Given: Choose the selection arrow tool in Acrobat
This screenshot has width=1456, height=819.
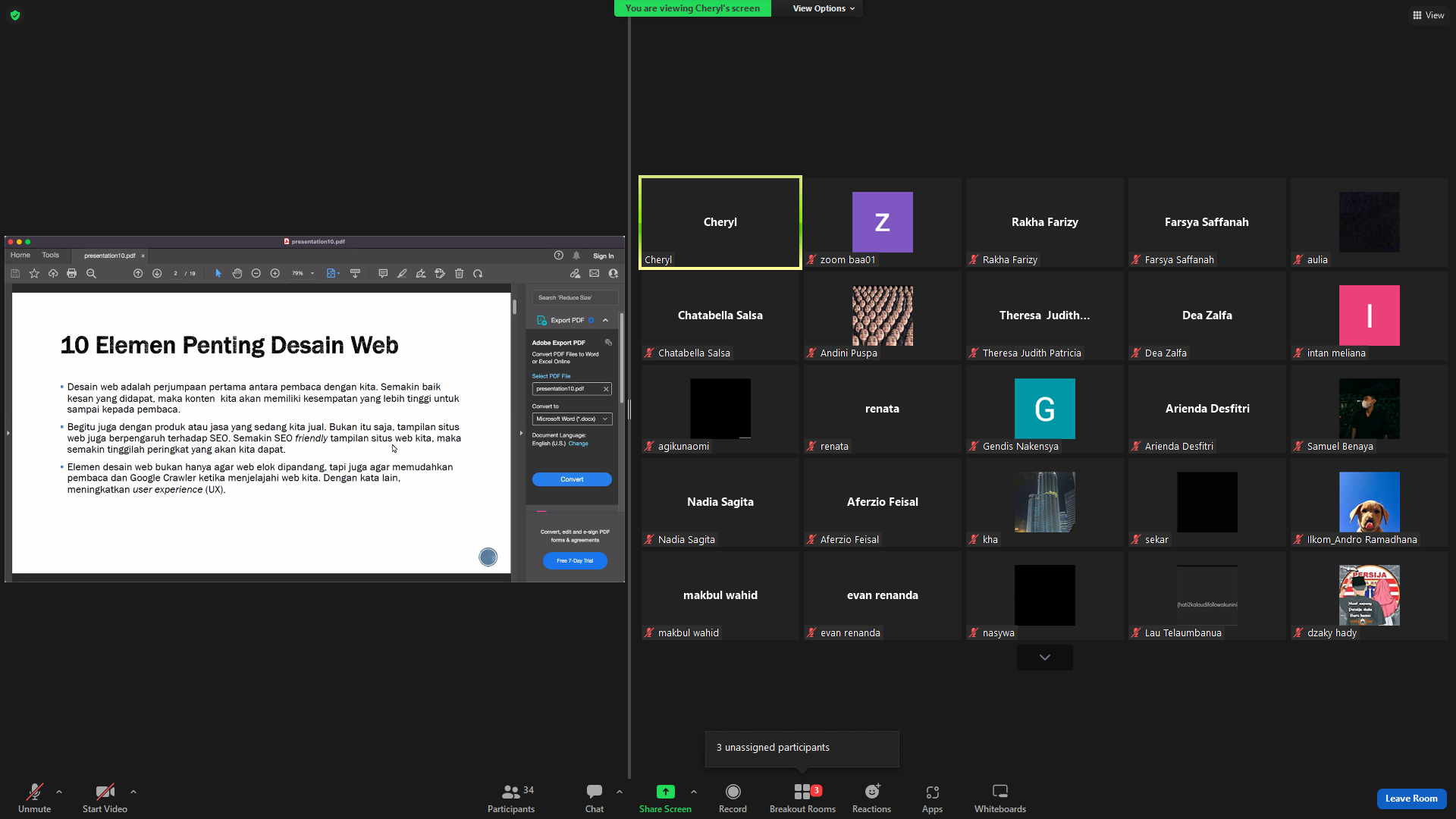Looking at the screenshot, I should click(218, 274).
